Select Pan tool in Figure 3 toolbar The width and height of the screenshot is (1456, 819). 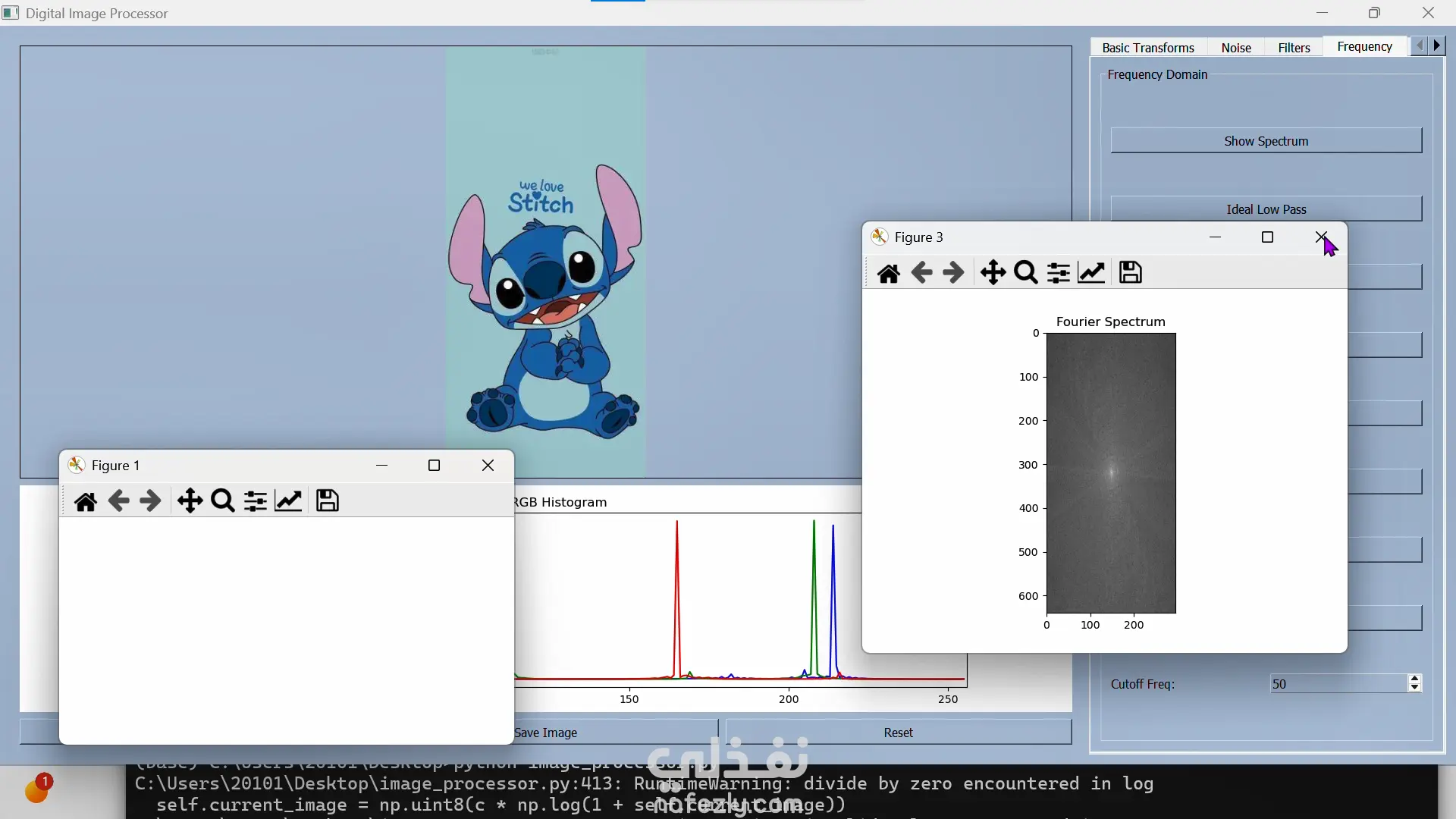point(993,273)
